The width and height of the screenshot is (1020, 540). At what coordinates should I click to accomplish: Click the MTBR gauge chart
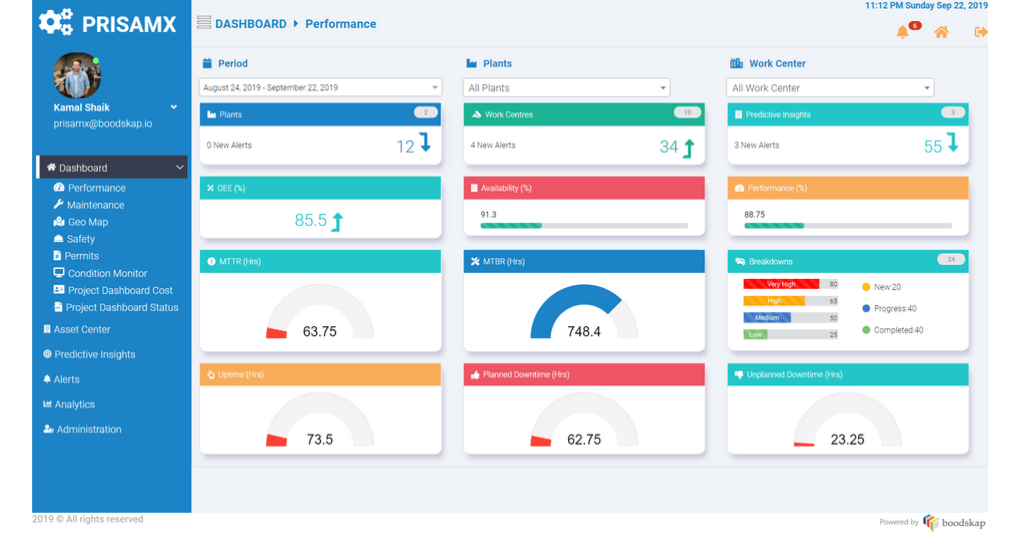coord(584,312)
